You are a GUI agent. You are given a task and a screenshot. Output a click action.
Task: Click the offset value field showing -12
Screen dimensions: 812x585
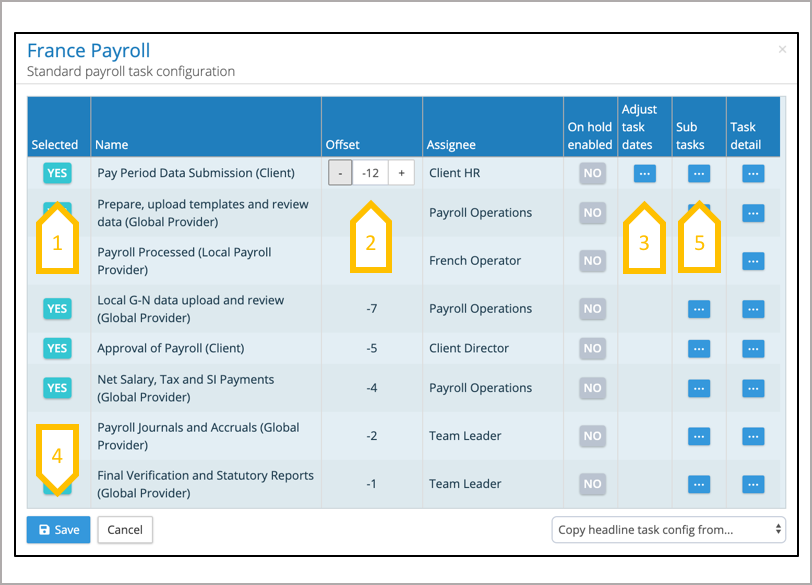[x=371, y=173]
